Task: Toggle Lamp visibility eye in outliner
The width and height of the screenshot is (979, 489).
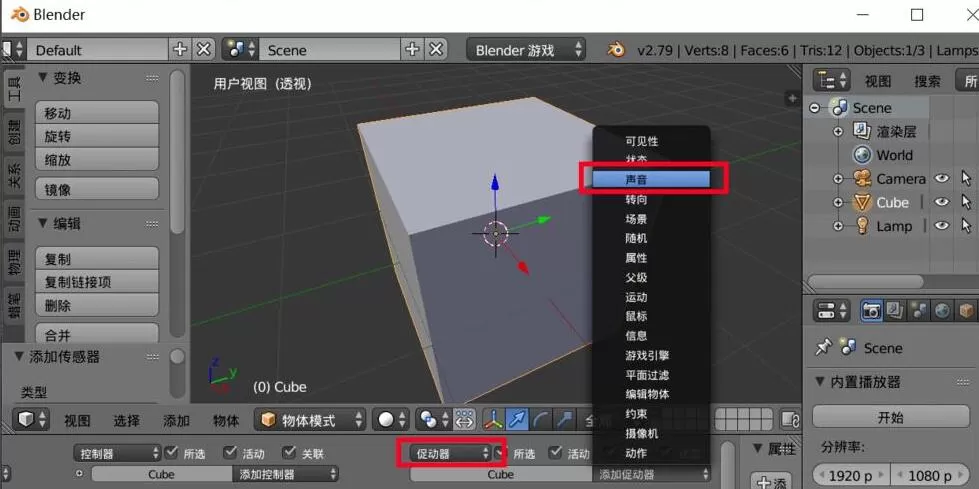Action: tap(942, 225)
